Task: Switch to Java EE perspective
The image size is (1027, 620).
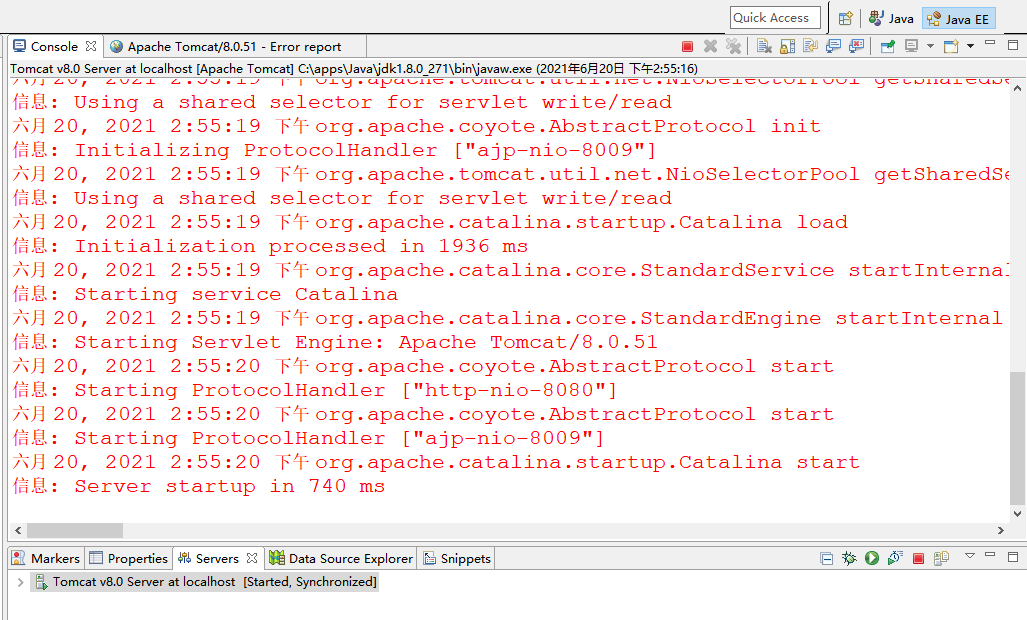Action: click(959, 18)
